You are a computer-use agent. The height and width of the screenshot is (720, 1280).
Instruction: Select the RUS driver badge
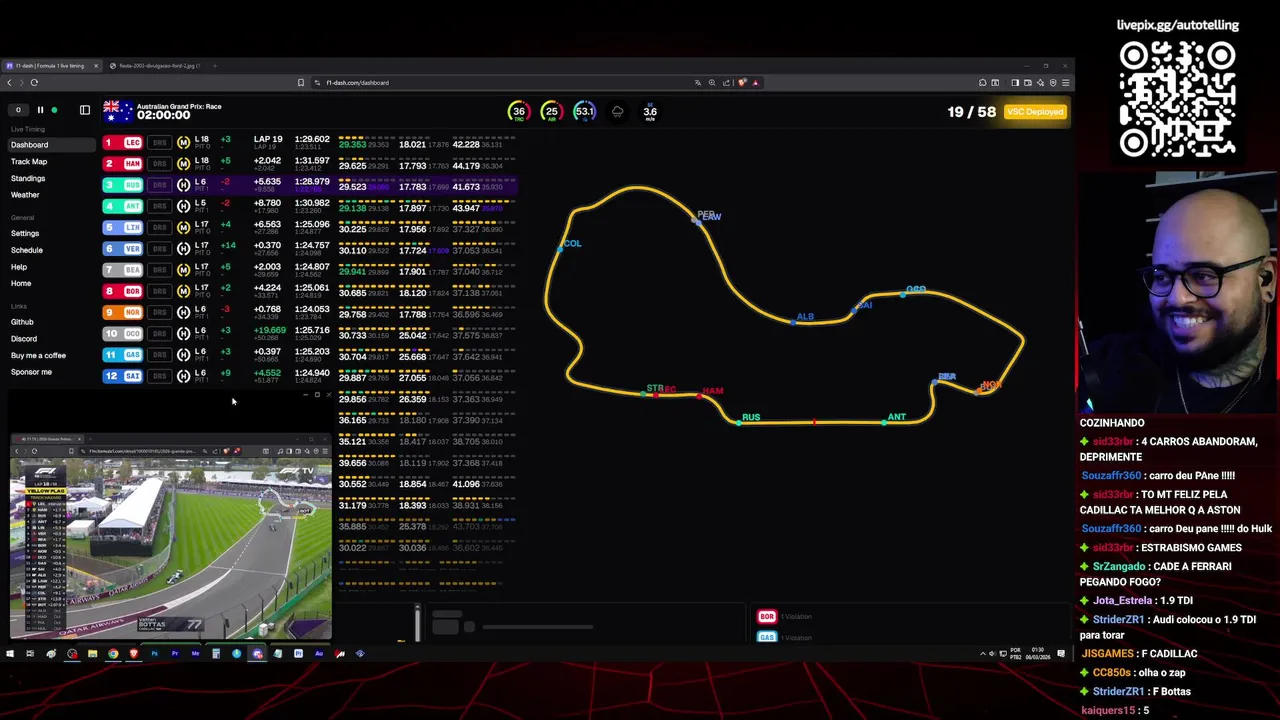click(124, 185)
